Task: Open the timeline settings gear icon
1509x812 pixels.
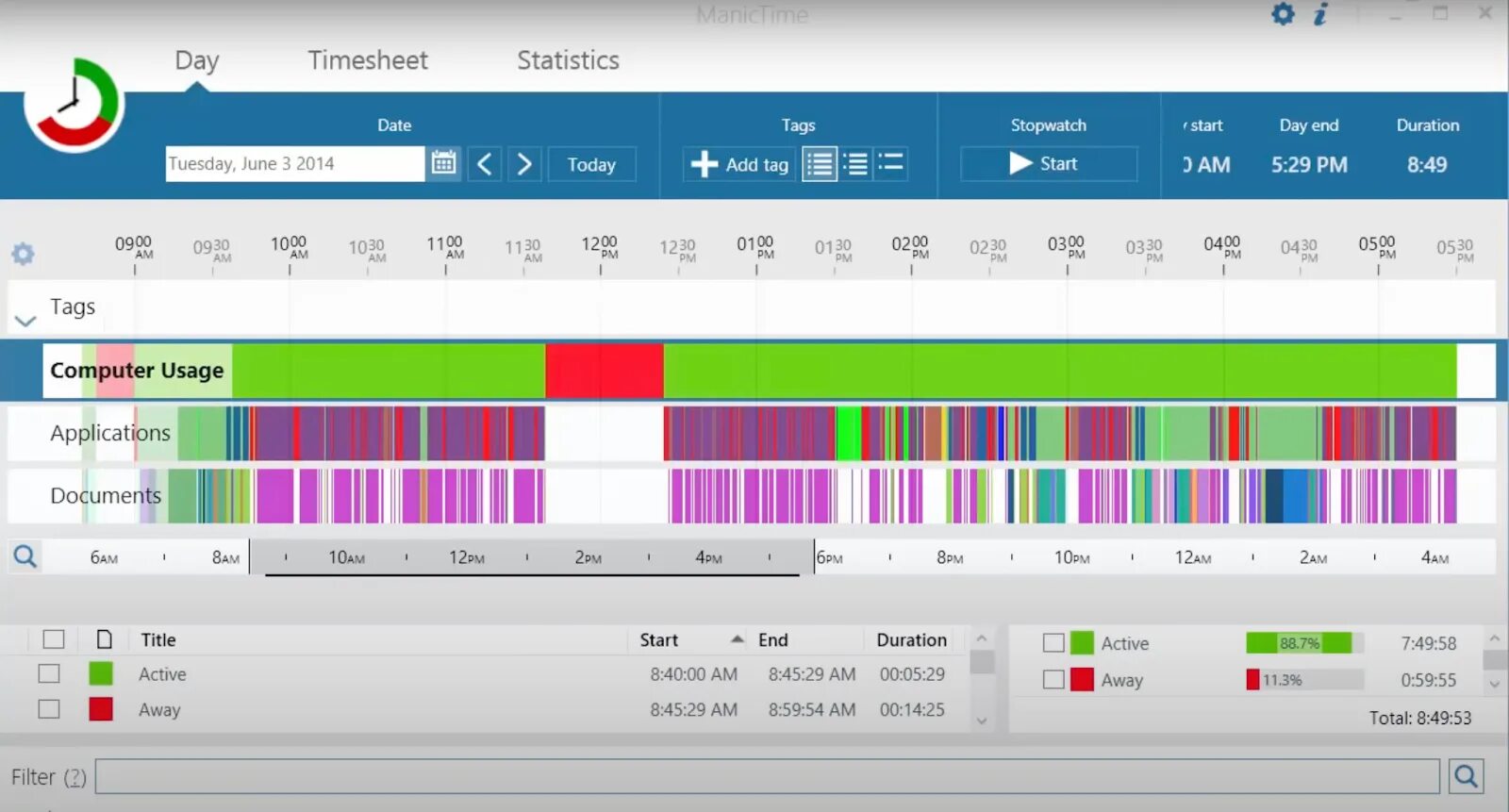Action: pyautogui.click(x=23, y=253)
